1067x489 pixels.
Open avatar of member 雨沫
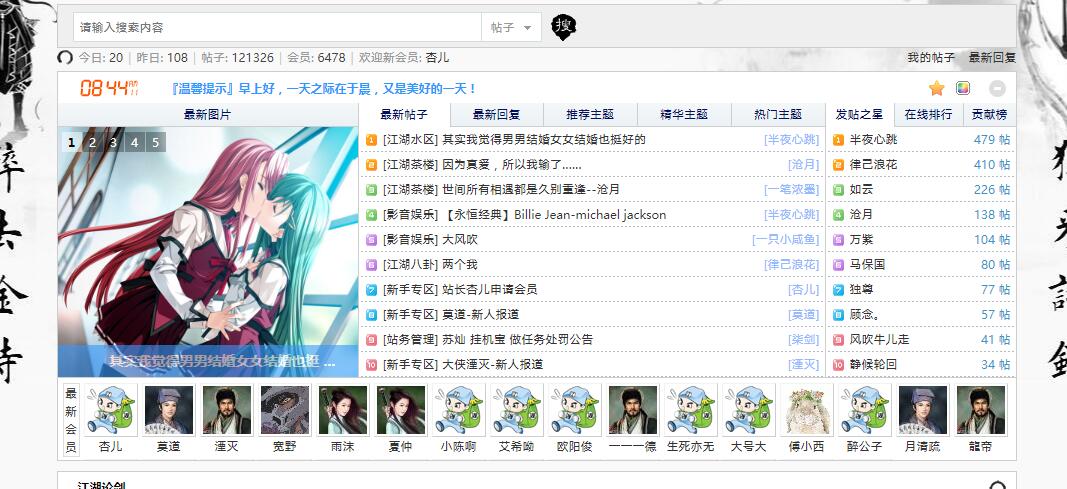tap(343, 409)
